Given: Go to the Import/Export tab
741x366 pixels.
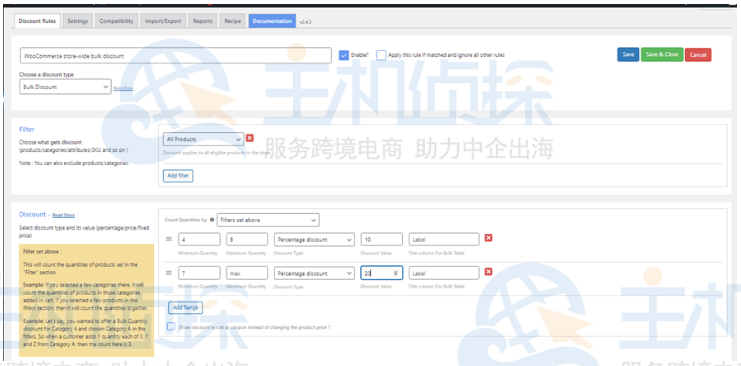Looking at the screenshot, I should click(163, 21).
